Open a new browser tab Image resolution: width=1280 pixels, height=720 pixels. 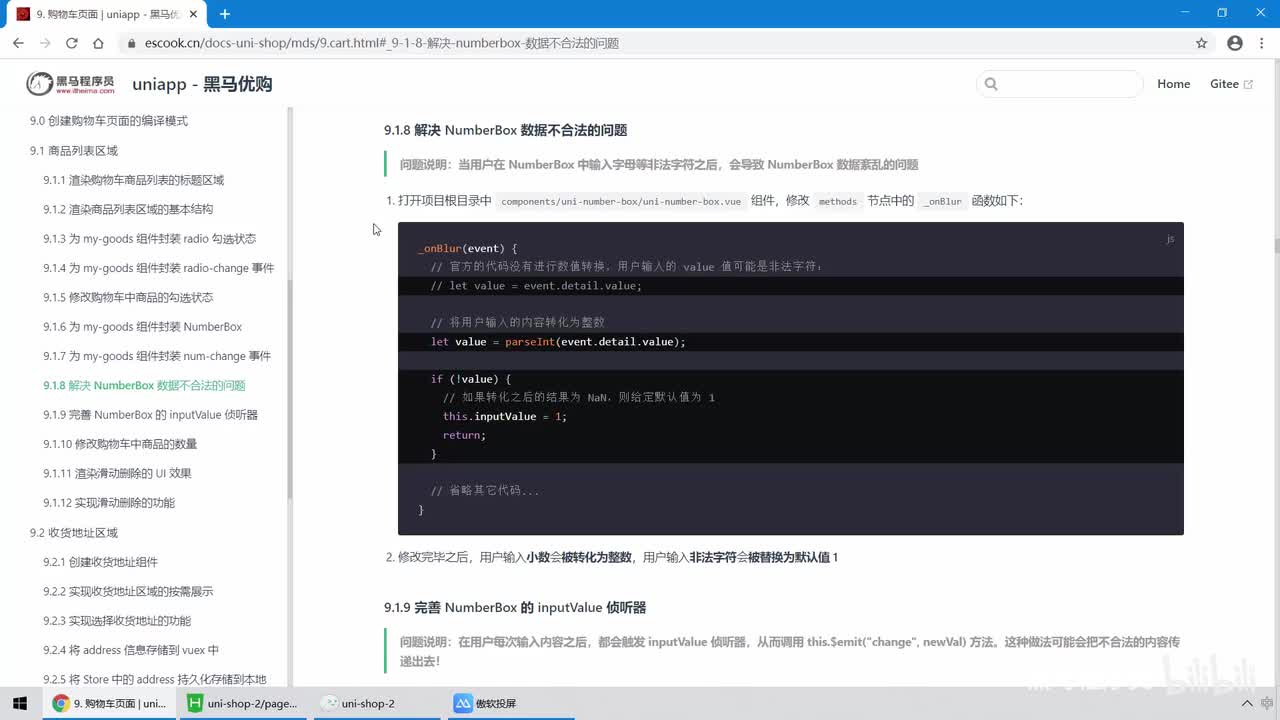coord(225,14)
